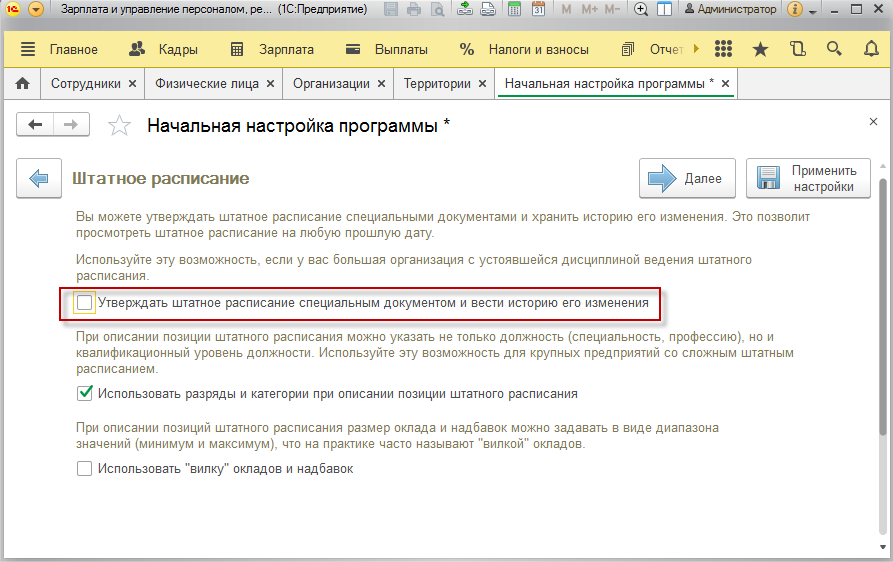Open the Администратор user menu
Screen dimensions: 893x562
point(728,9)
